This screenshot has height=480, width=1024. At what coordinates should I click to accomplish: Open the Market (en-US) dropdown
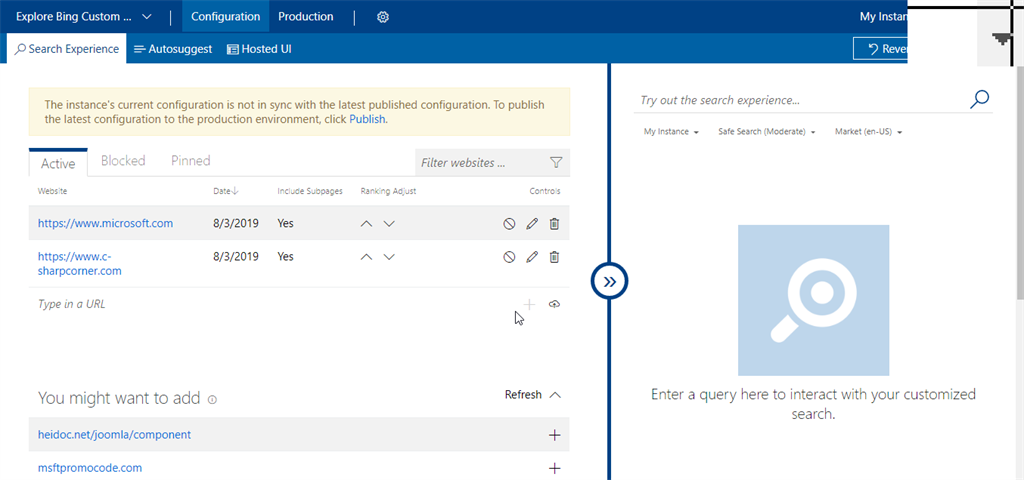click(868, 132)
